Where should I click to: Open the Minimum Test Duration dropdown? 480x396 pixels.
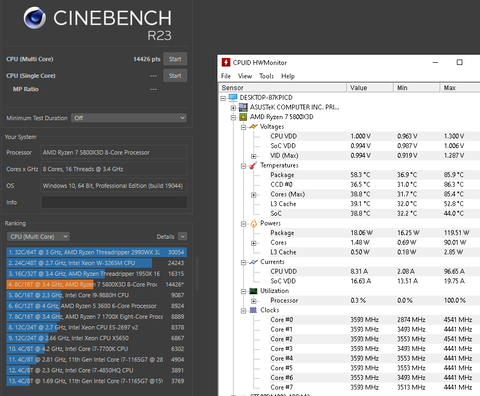(129, 118)
